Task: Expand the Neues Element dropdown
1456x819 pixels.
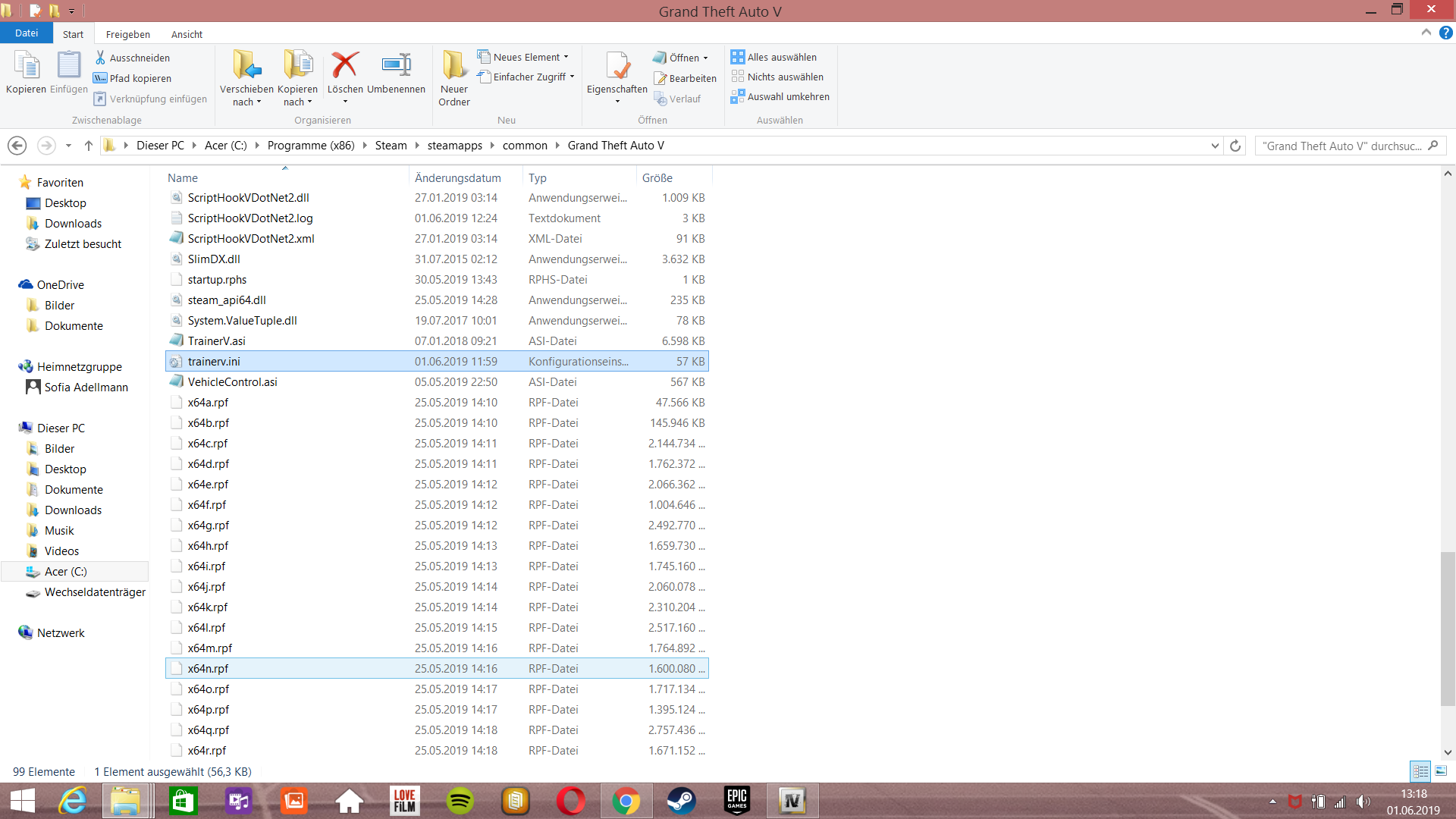Action: tap(566, 57)
